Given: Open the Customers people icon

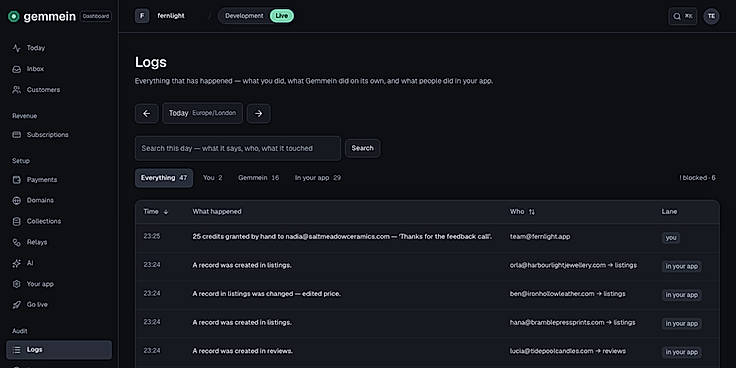Looking at the screenshot, I should coord(16,90).
